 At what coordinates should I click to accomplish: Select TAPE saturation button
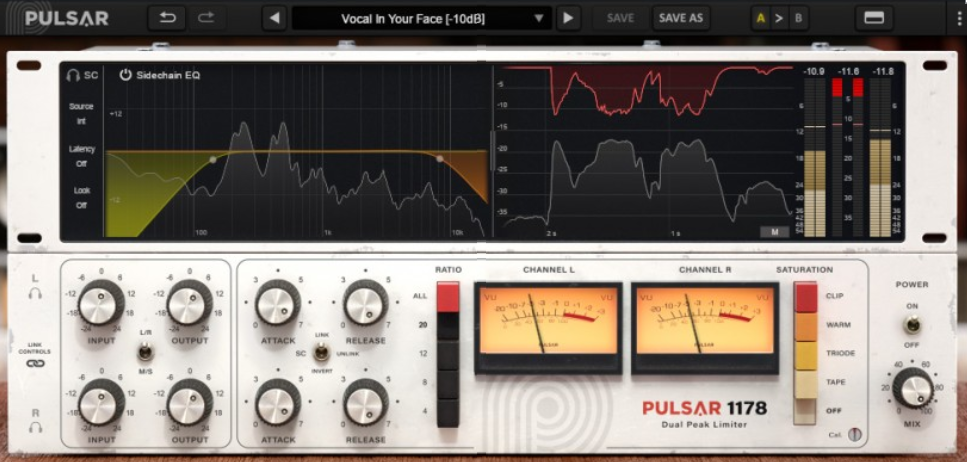[x=805, y=384]
